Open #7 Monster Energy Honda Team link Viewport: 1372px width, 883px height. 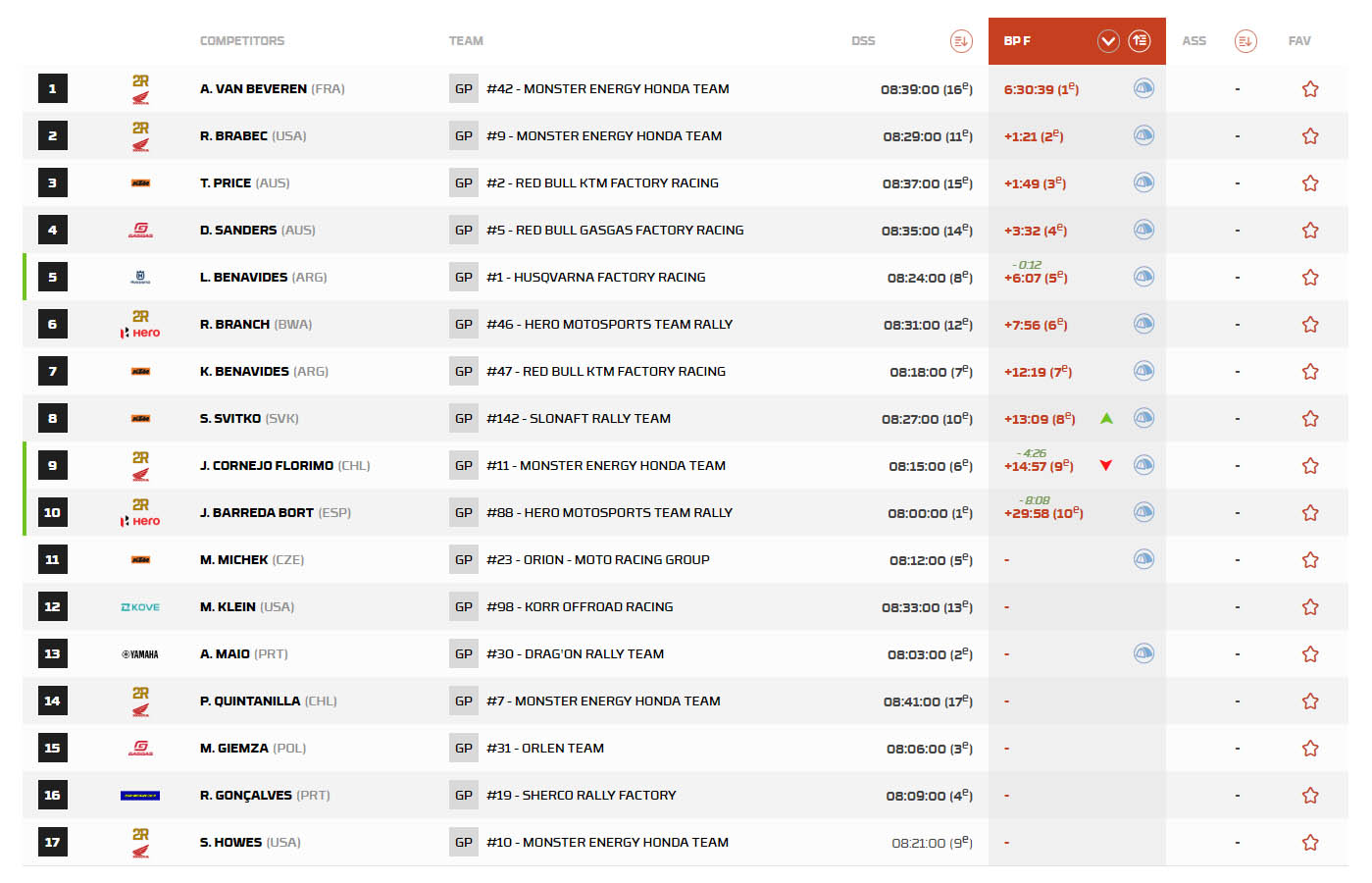(603, 701)
